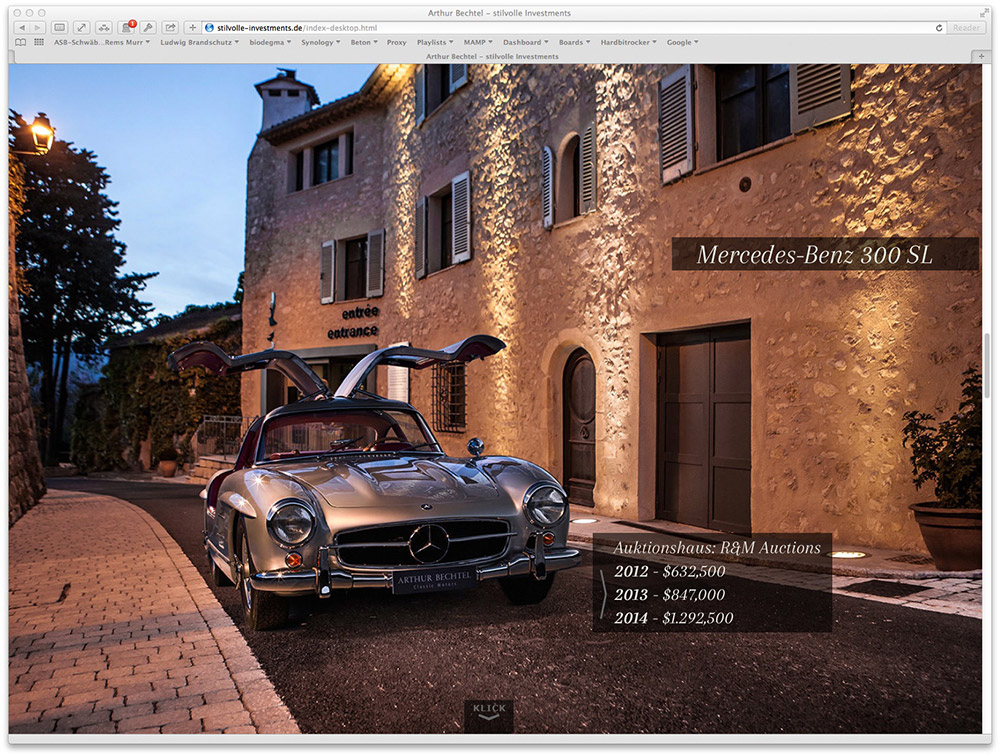Screen dimensions: 1000x756
Task: Open a new tab with the plus button
Action: [x=981, y=56]
